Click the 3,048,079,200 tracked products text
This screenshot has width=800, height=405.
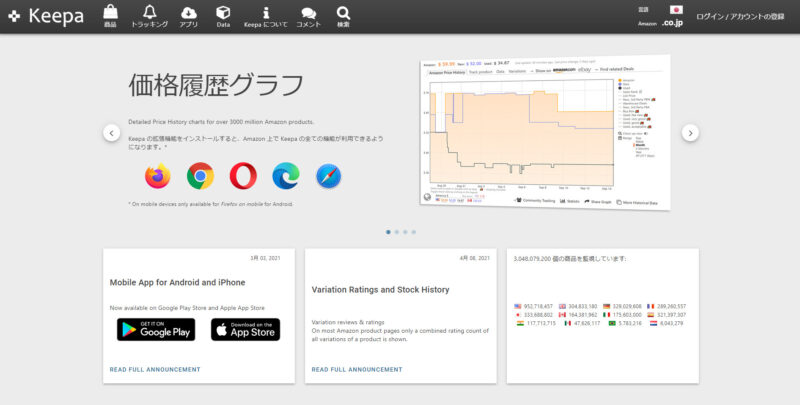click(569, 259)
